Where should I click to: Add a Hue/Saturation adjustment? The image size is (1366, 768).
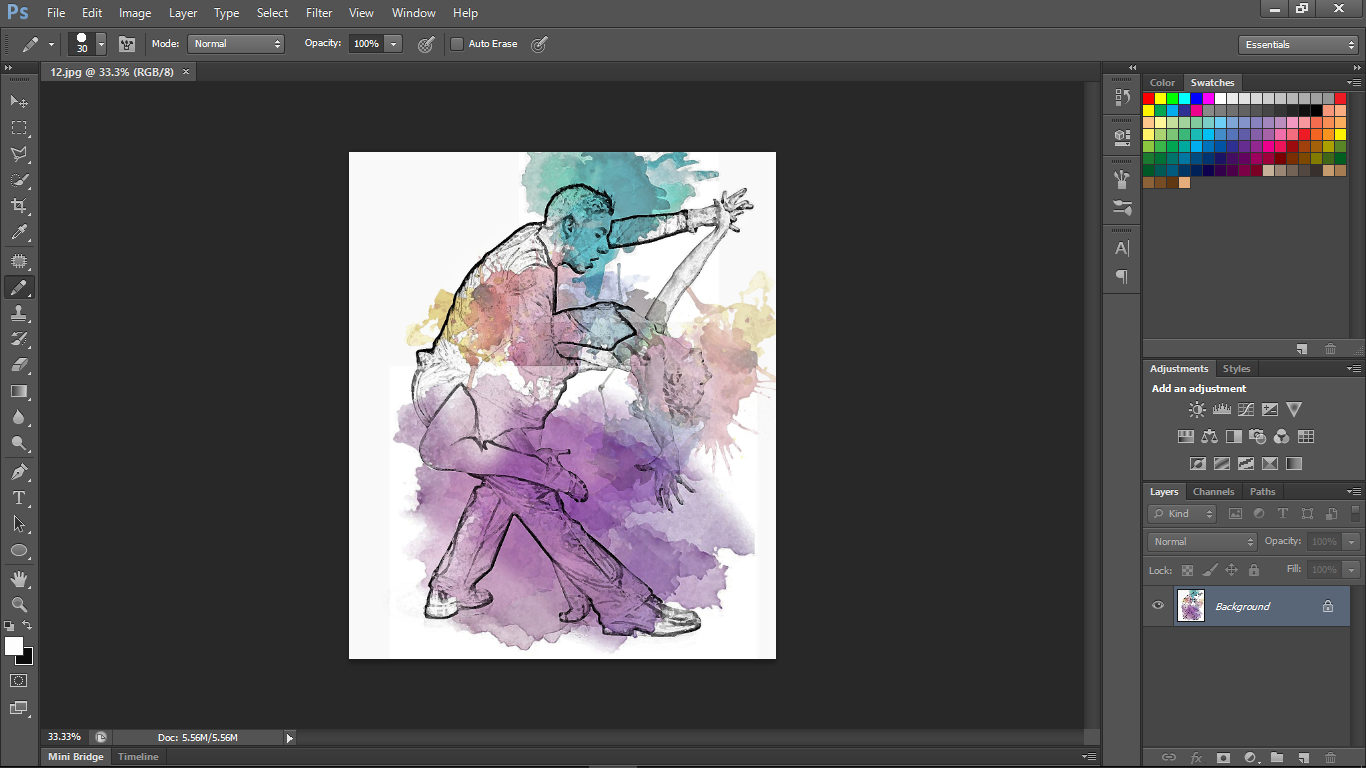1185,437
